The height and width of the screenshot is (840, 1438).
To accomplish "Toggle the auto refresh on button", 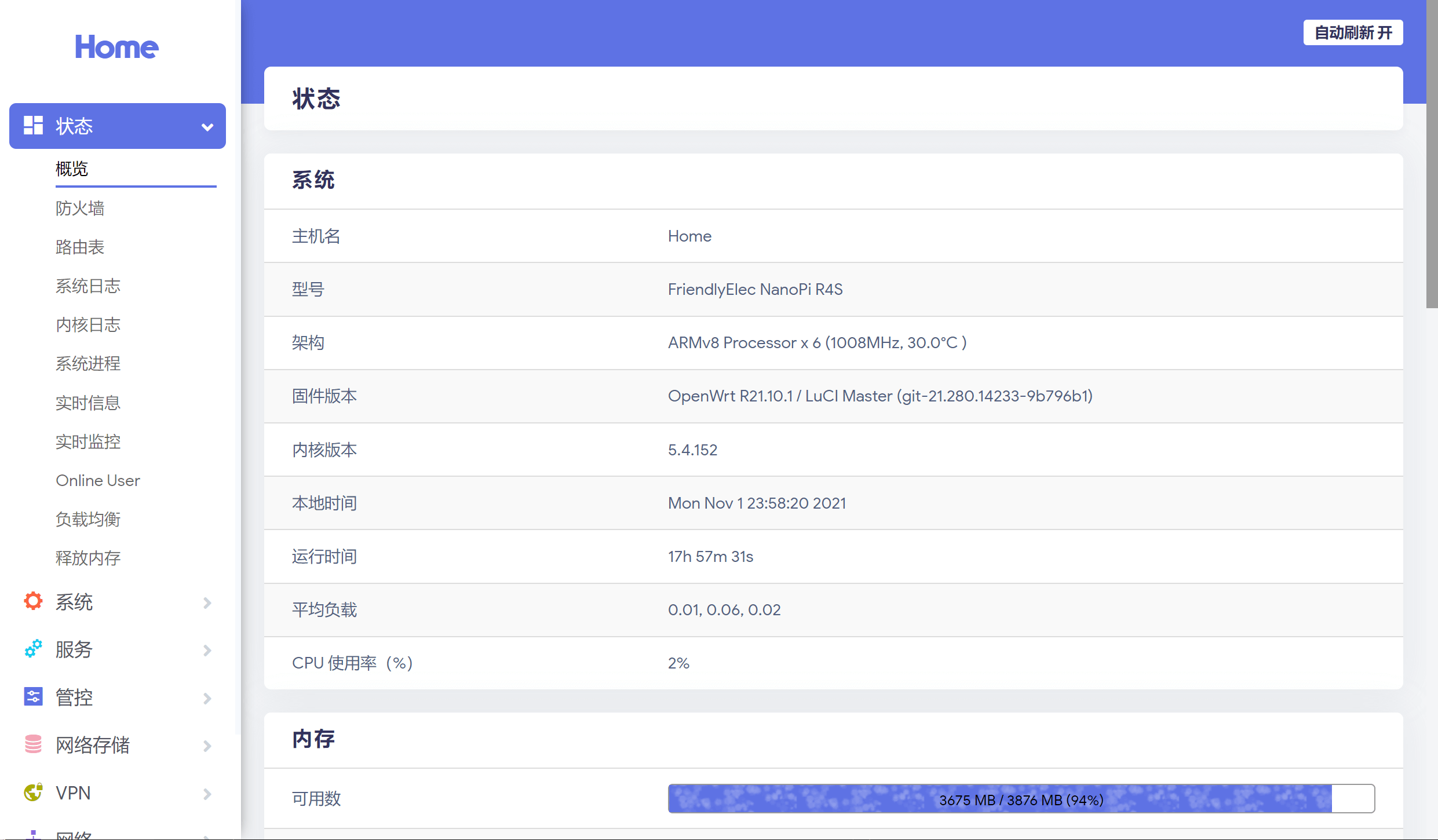I will 1352,32.
